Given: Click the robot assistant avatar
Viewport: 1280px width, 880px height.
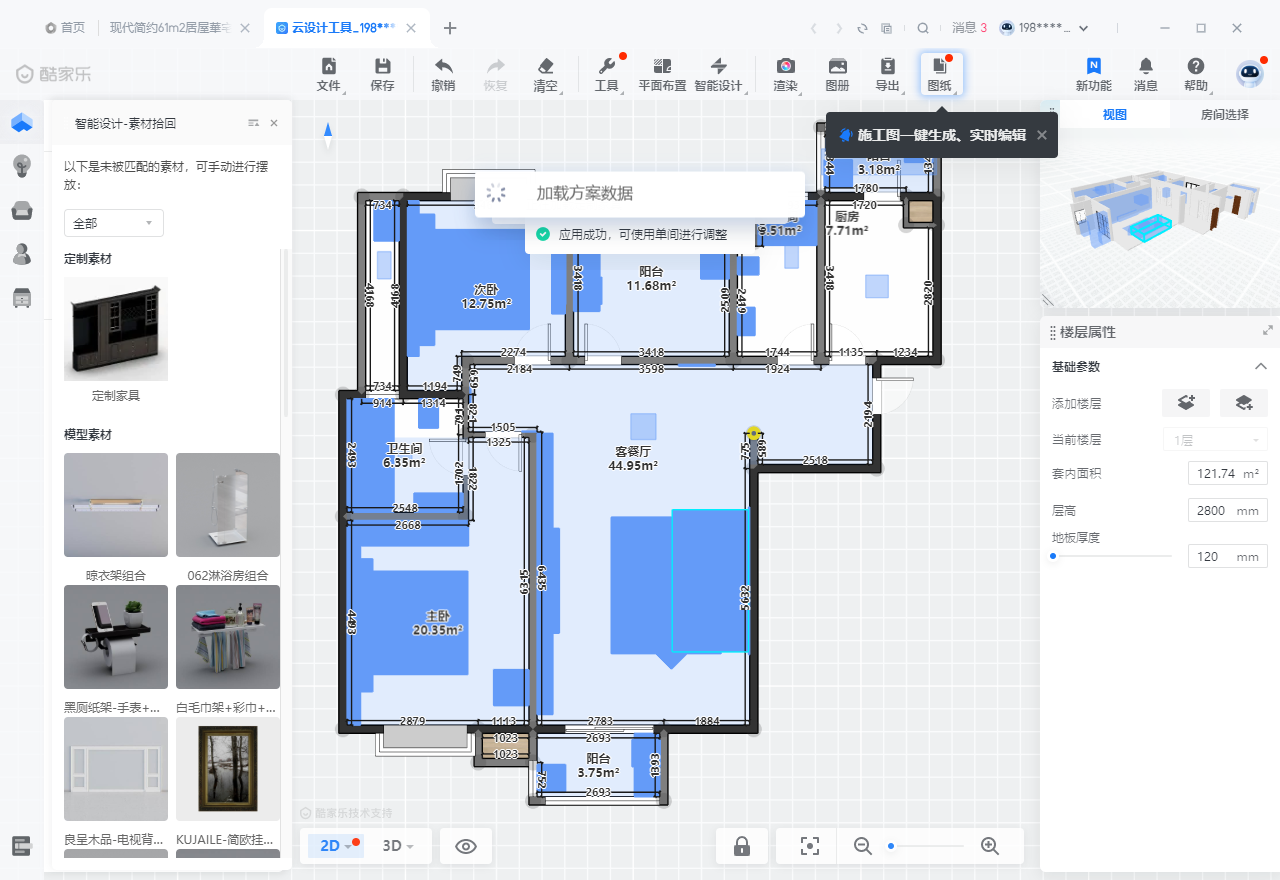Looking at the screenshot, I should click(x=1250, y=73).
